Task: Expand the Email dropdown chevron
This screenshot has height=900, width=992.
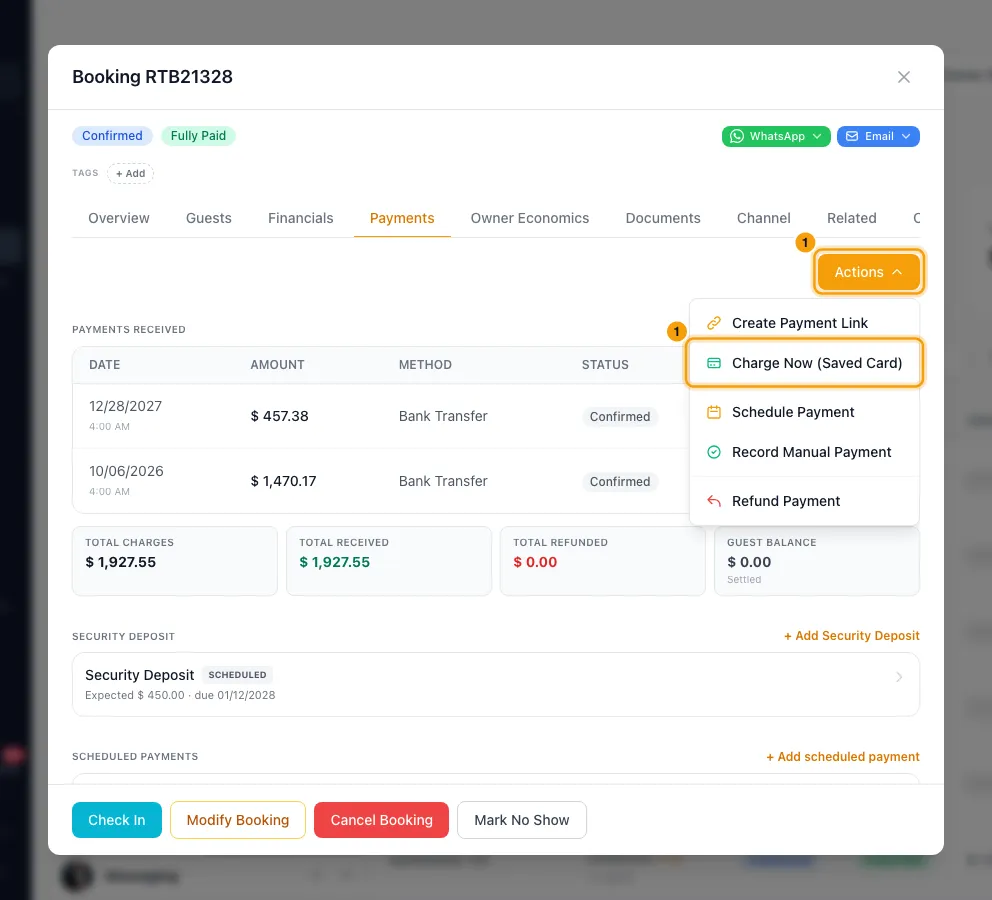Action: [906, 136]
